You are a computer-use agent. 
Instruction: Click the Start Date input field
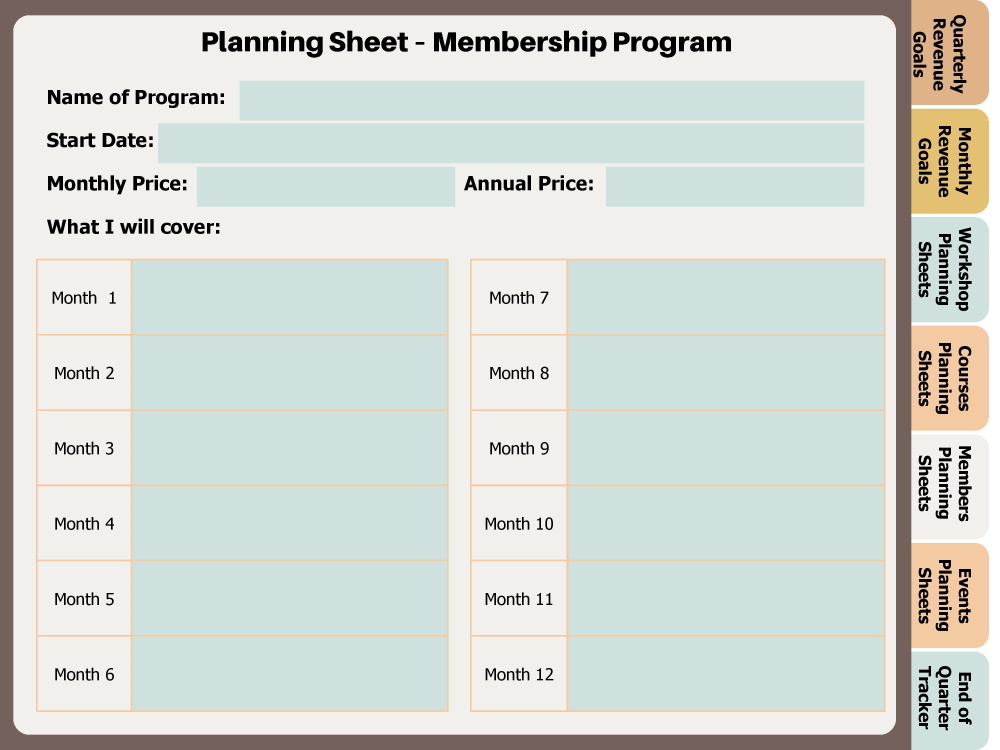coord(510,143)
